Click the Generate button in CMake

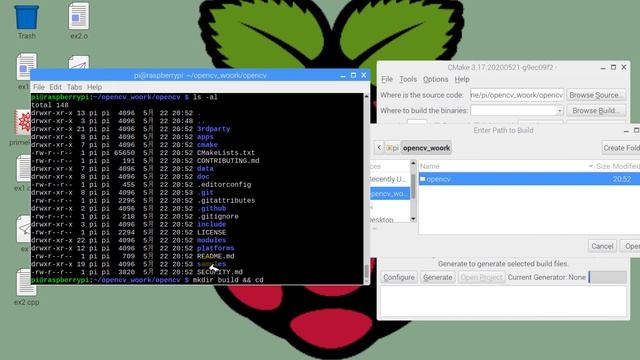(438, 277)
